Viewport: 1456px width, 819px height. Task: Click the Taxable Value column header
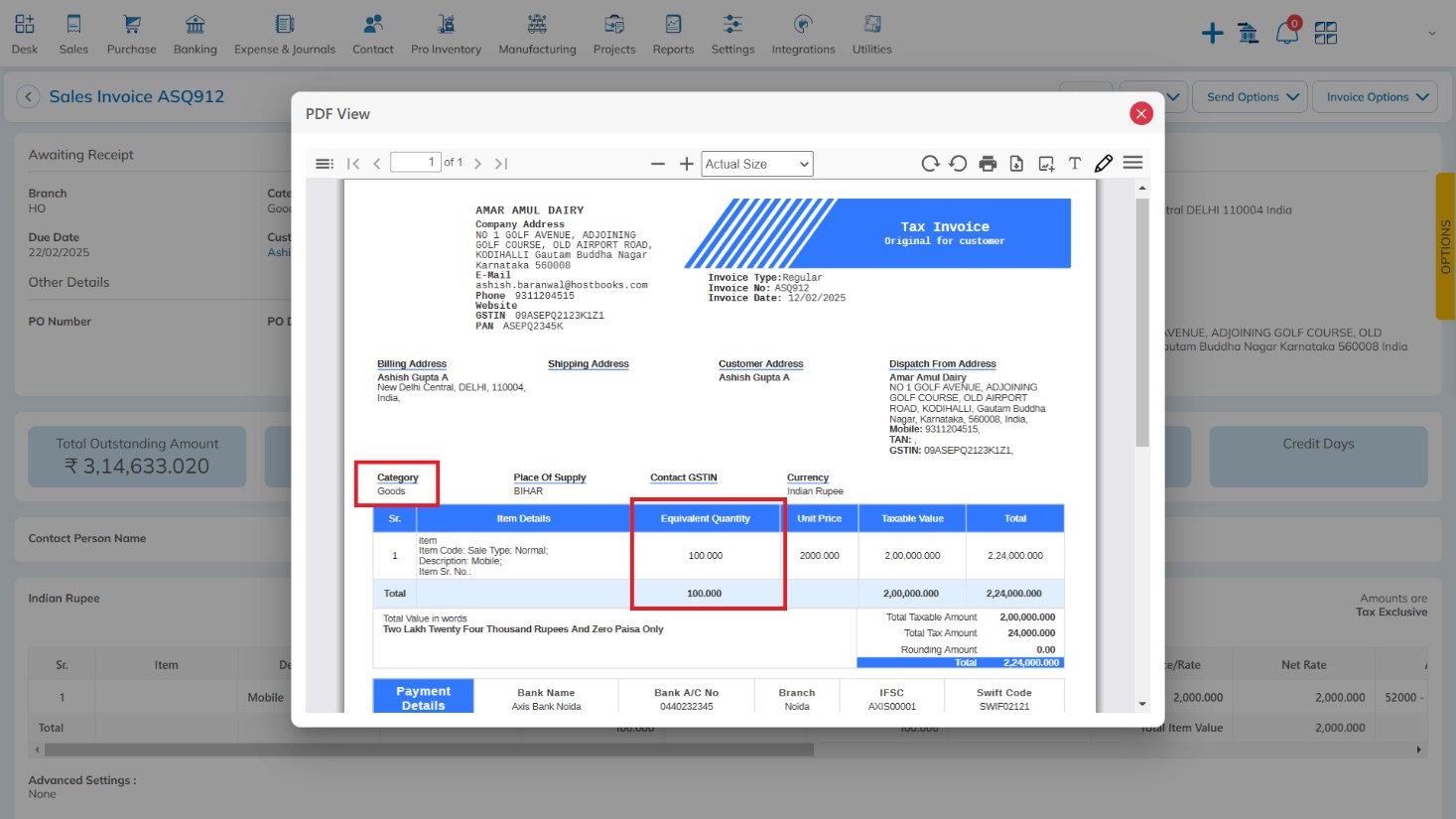[913, 518]
